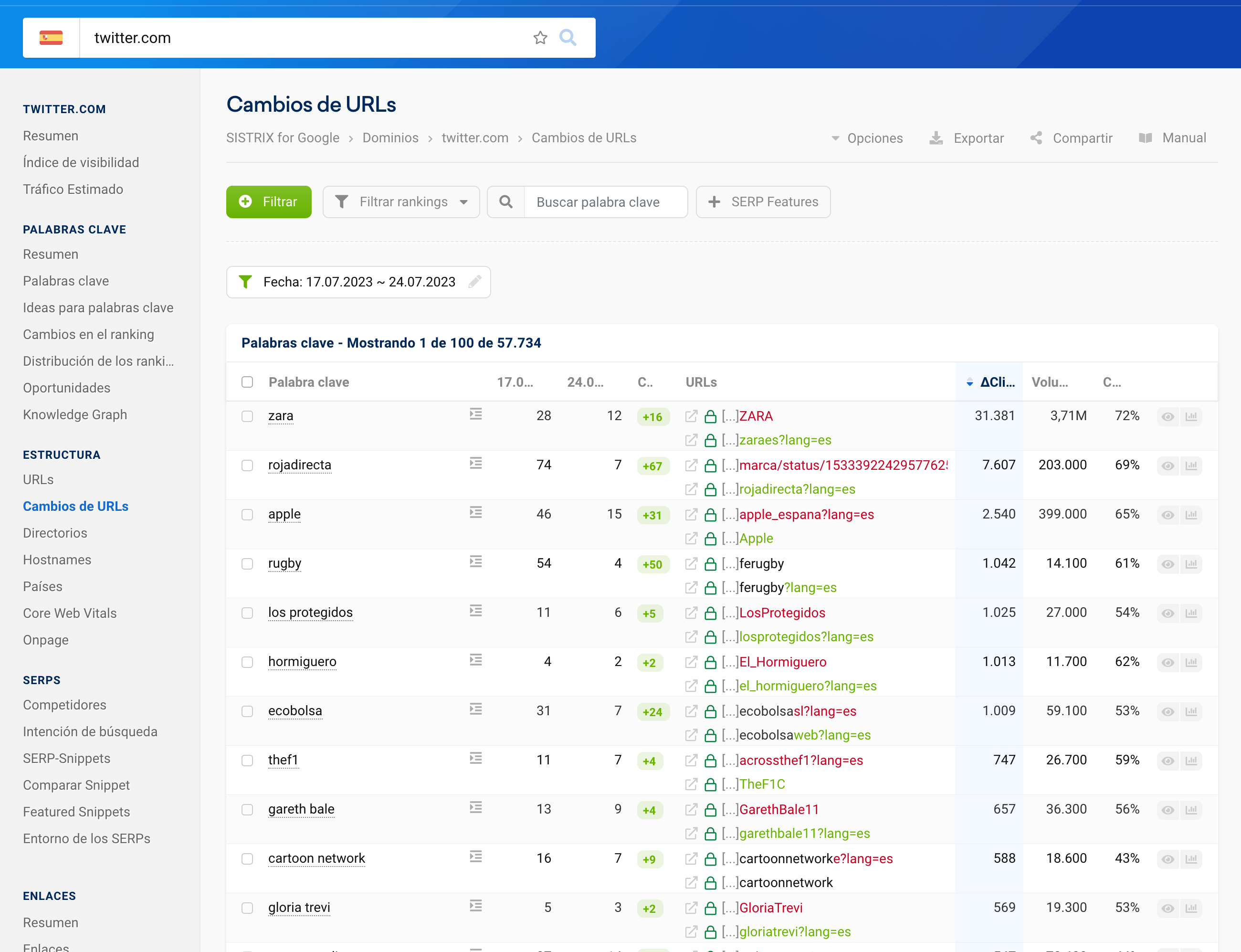Open the SERP Features selector
Screen dimensions: 1241x952
point(764,202)
